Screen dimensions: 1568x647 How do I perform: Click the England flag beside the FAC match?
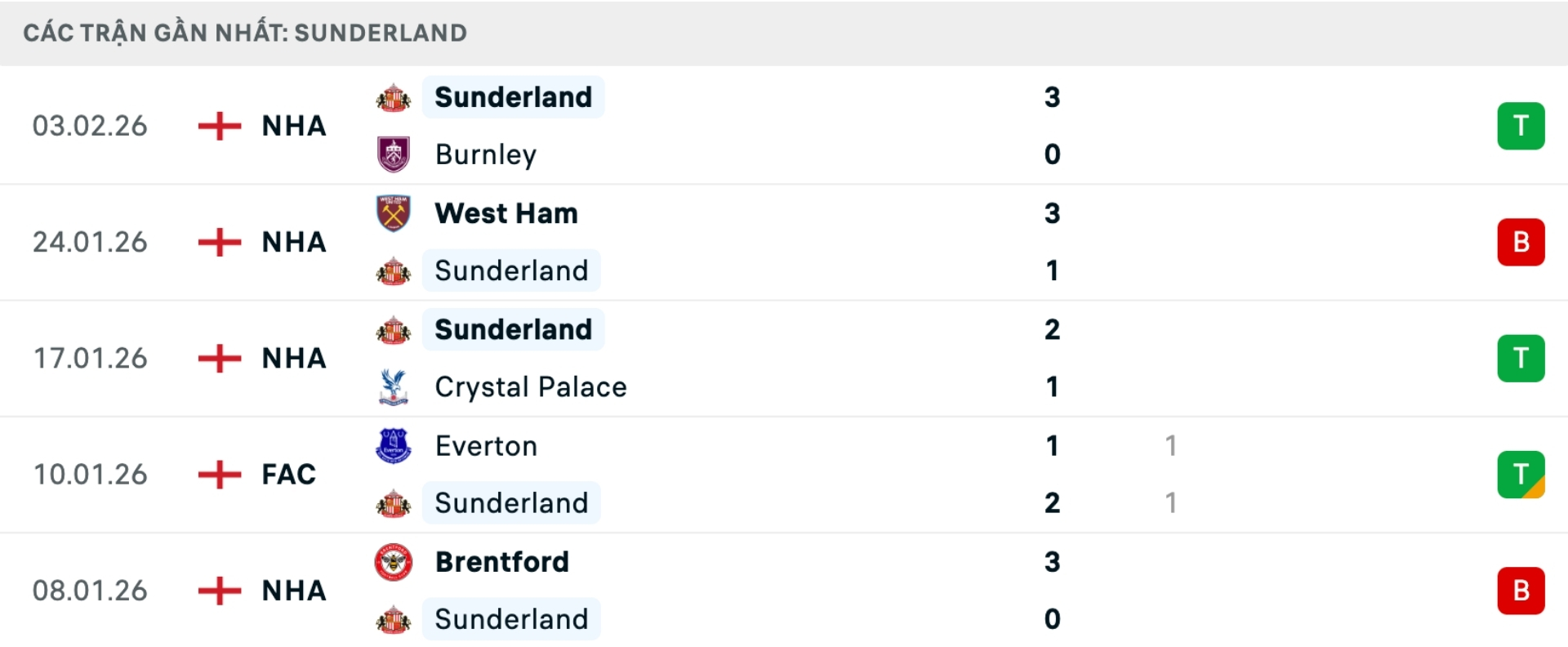(x=219, y=474)
